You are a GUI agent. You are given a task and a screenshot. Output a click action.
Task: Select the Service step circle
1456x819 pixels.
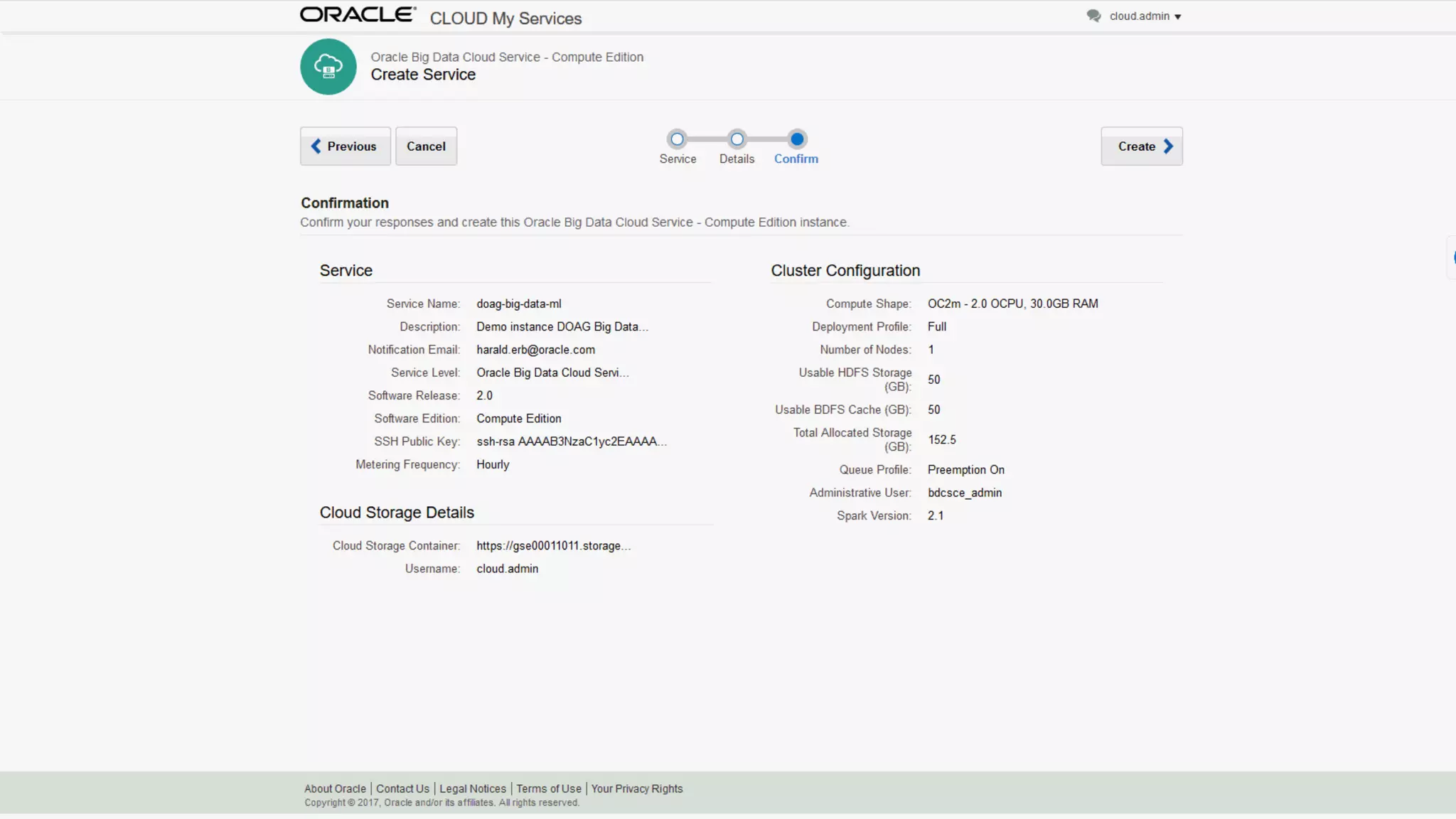pyautogui.click(x=677, y=139)
